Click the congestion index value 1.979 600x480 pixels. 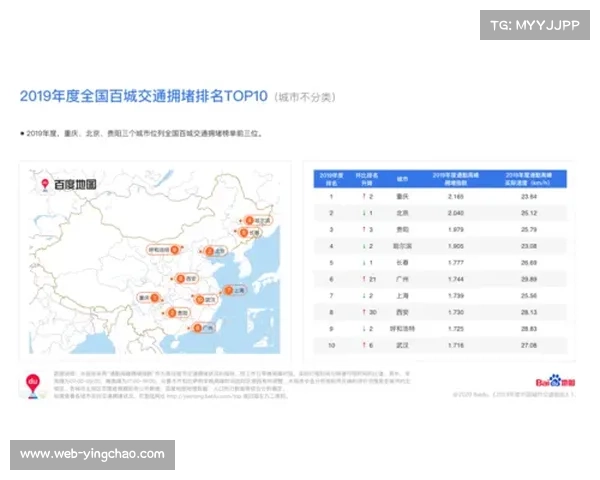coord(456,229)
